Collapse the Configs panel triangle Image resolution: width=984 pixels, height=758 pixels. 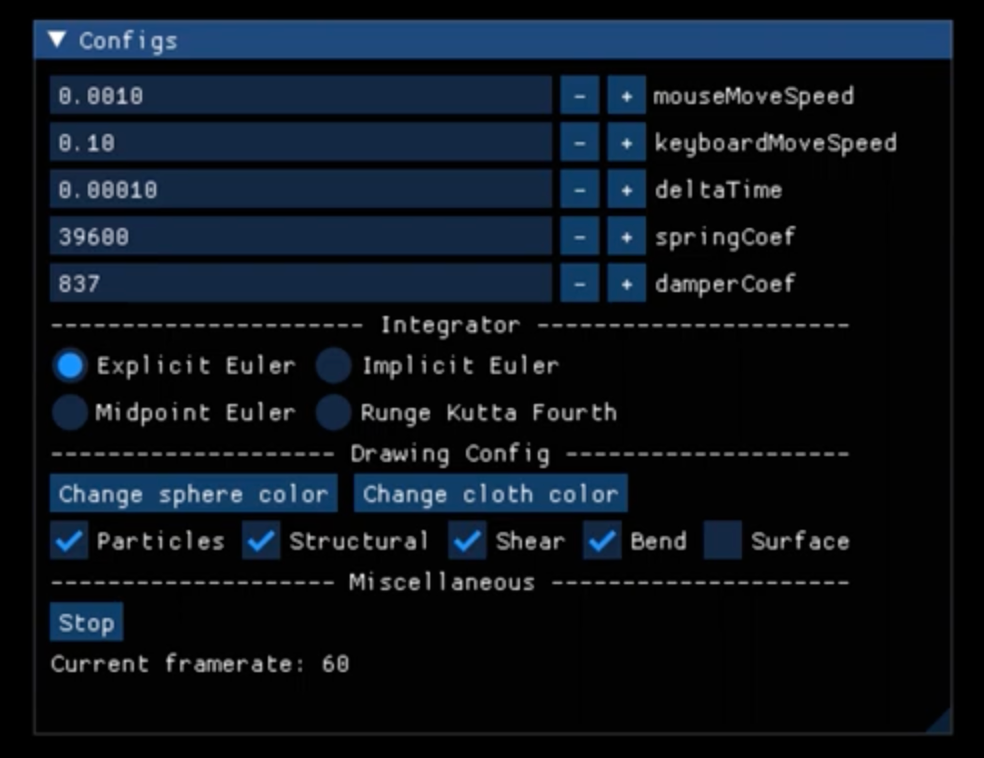(x=58, y=40)
